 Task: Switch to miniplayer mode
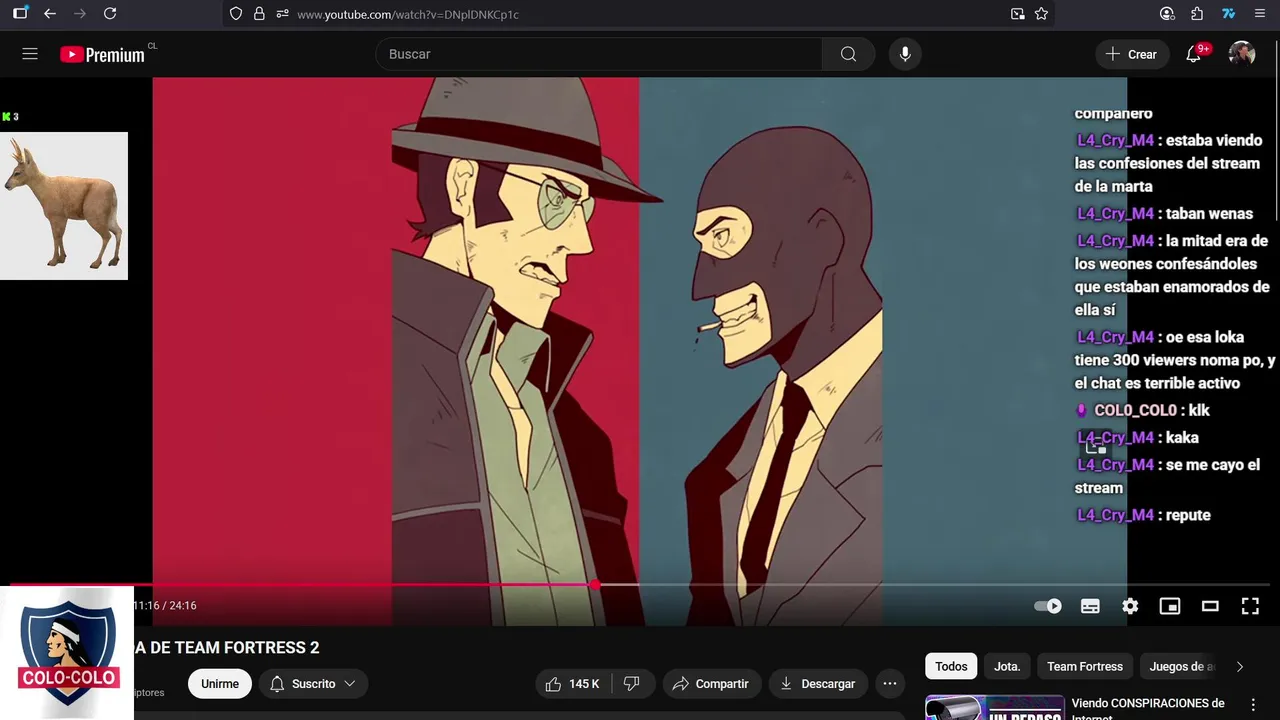coord(1170,606)
